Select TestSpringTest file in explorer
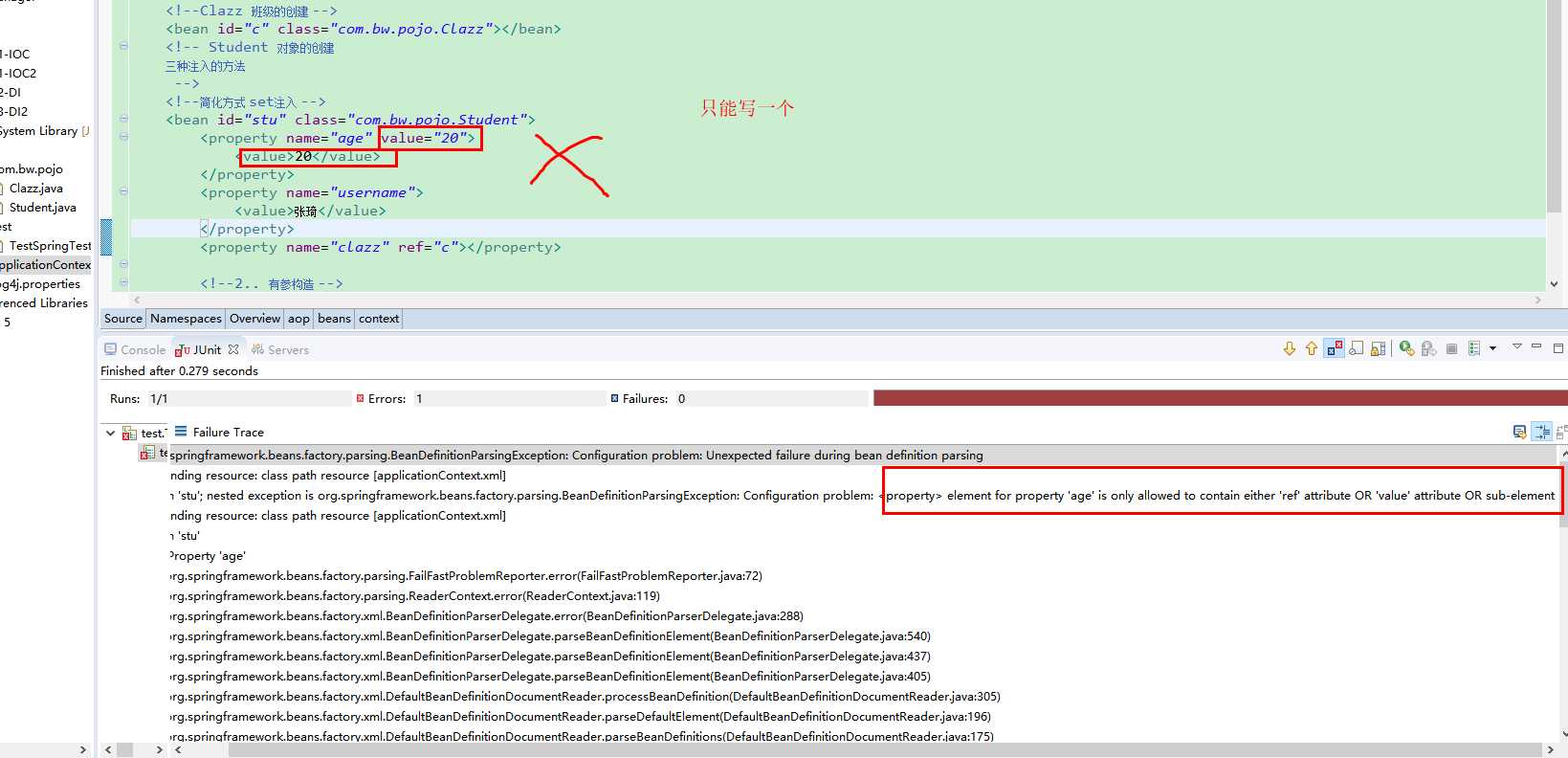The width and height of the screenshot is (1568, 758). click(x=50, y=246)
